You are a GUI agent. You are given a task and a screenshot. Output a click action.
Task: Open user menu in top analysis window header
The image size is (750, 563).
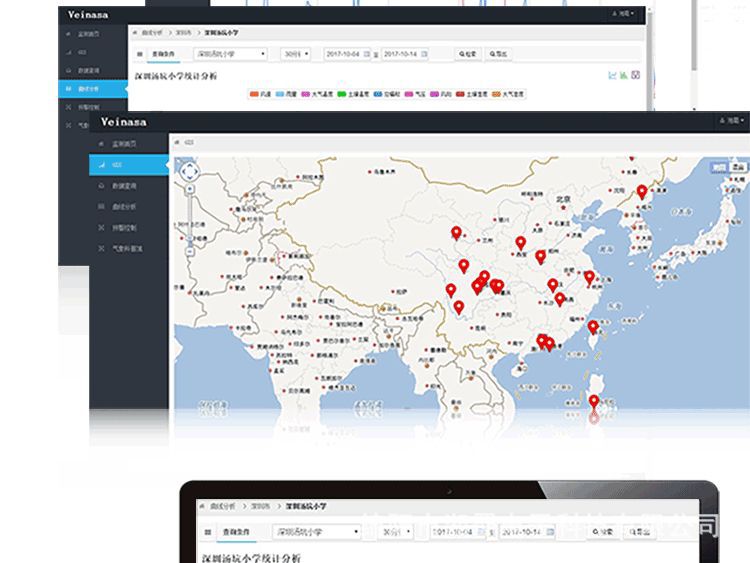tap(623, 13)
